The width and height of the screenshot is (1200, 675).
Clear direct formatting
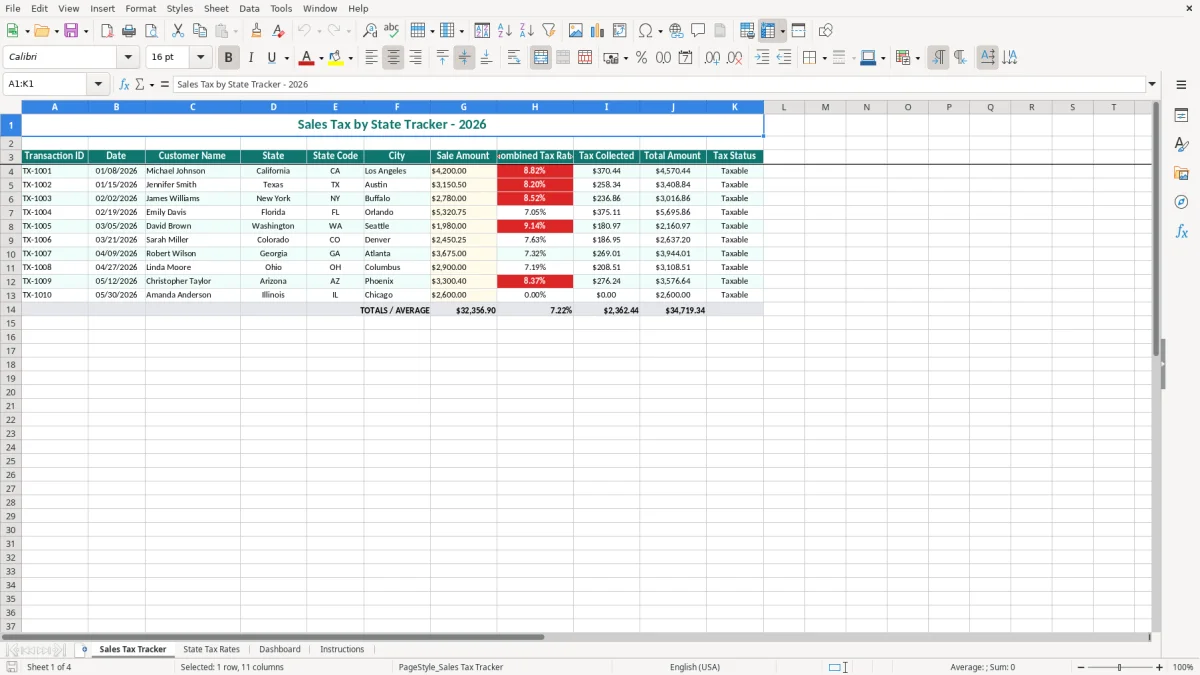tap(278, 31)
